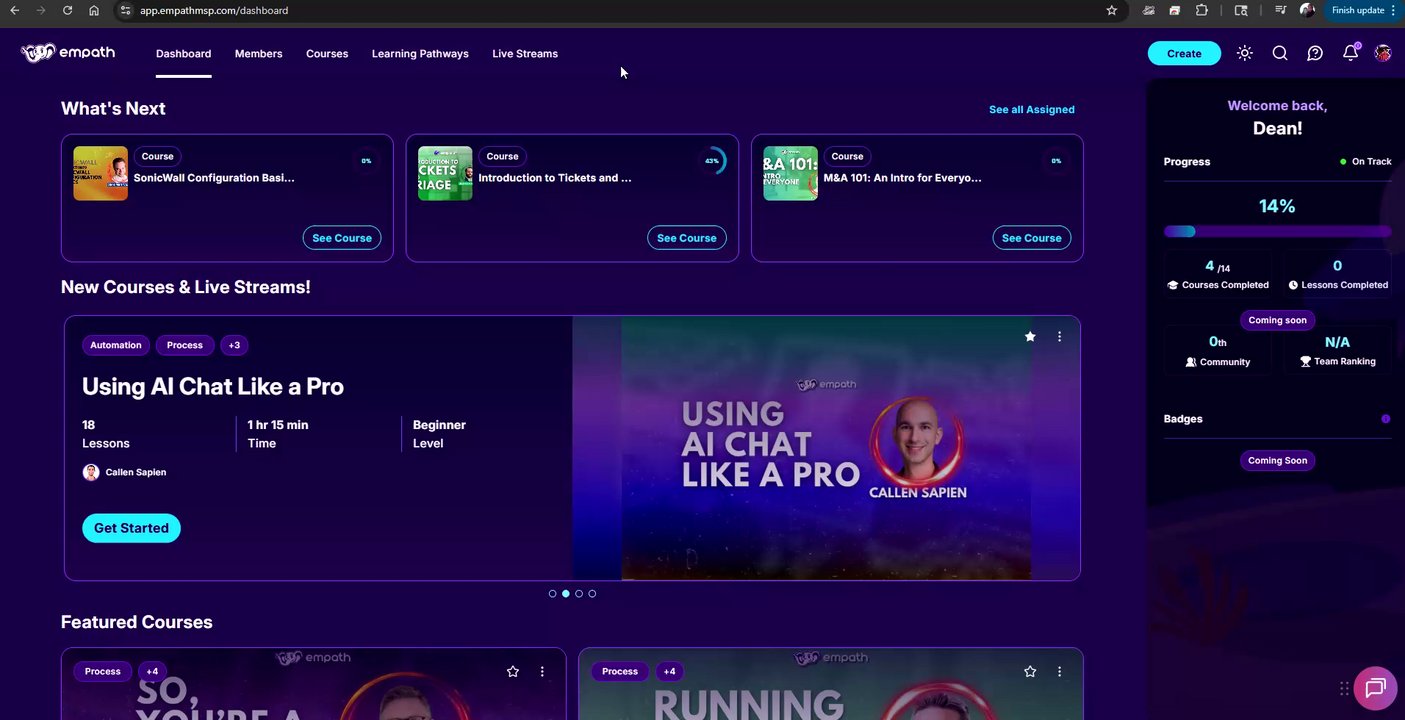Click the browser home icon
This screenshot has height=720, width=1405.
pos(94,10)
